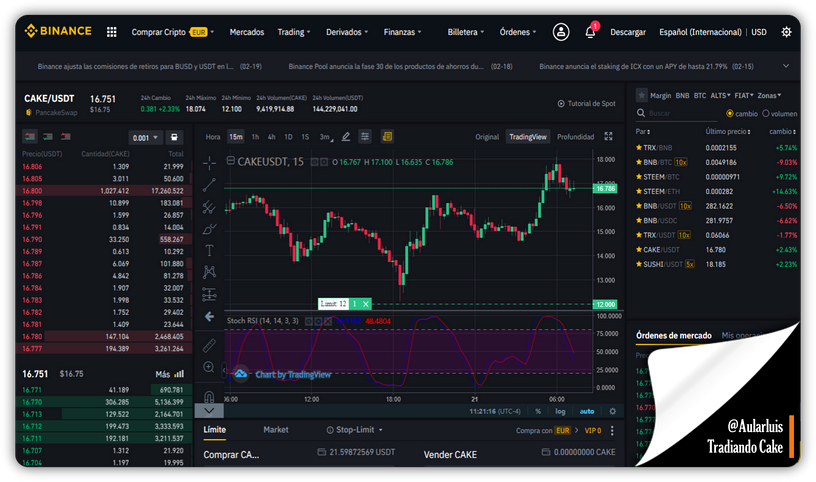Screen dimensions: 816x482
Task: Click the Descargar link
Action: point(628,32)
